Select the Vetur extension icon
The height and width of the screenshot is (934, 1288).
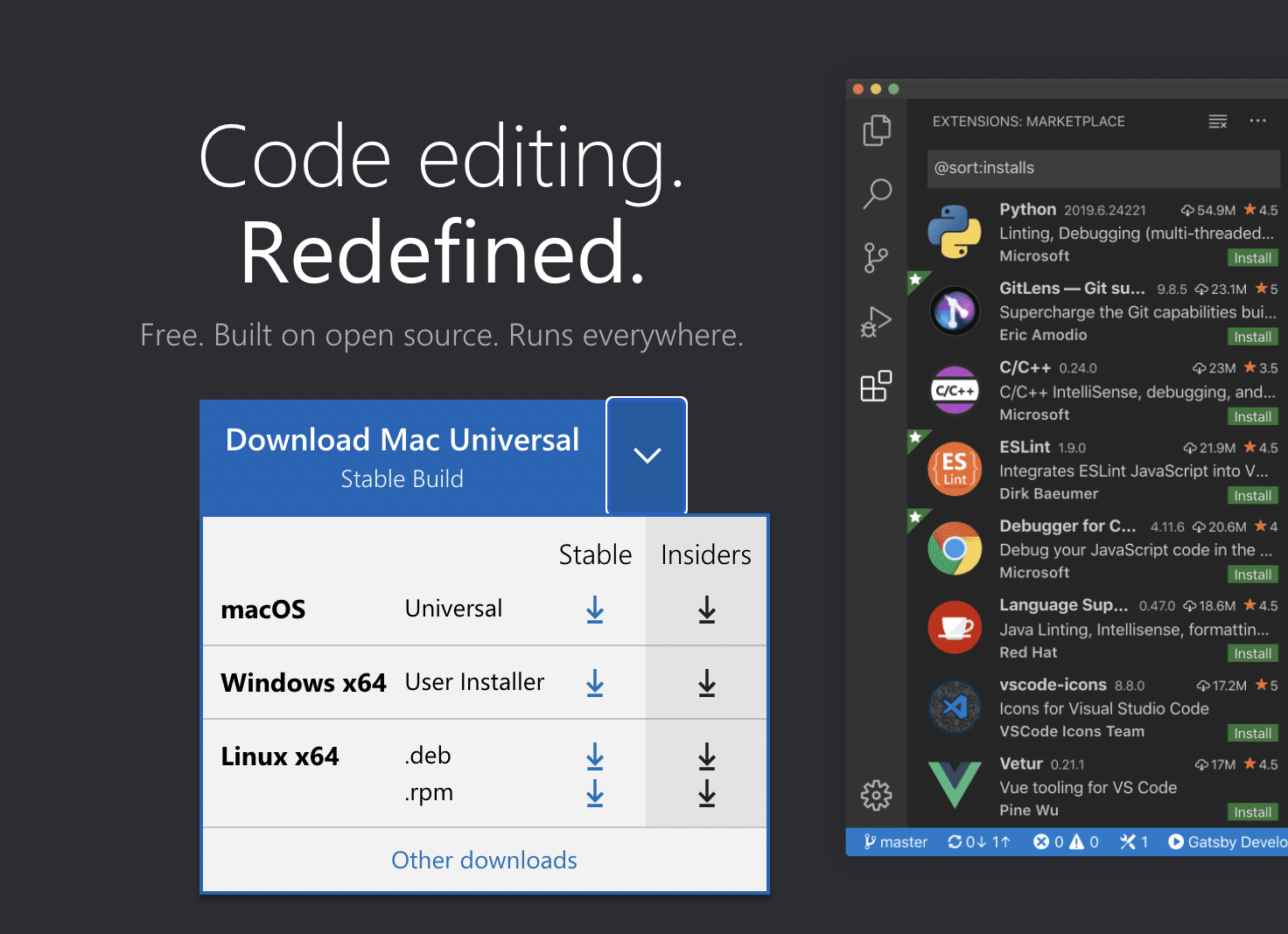(955, 784)
